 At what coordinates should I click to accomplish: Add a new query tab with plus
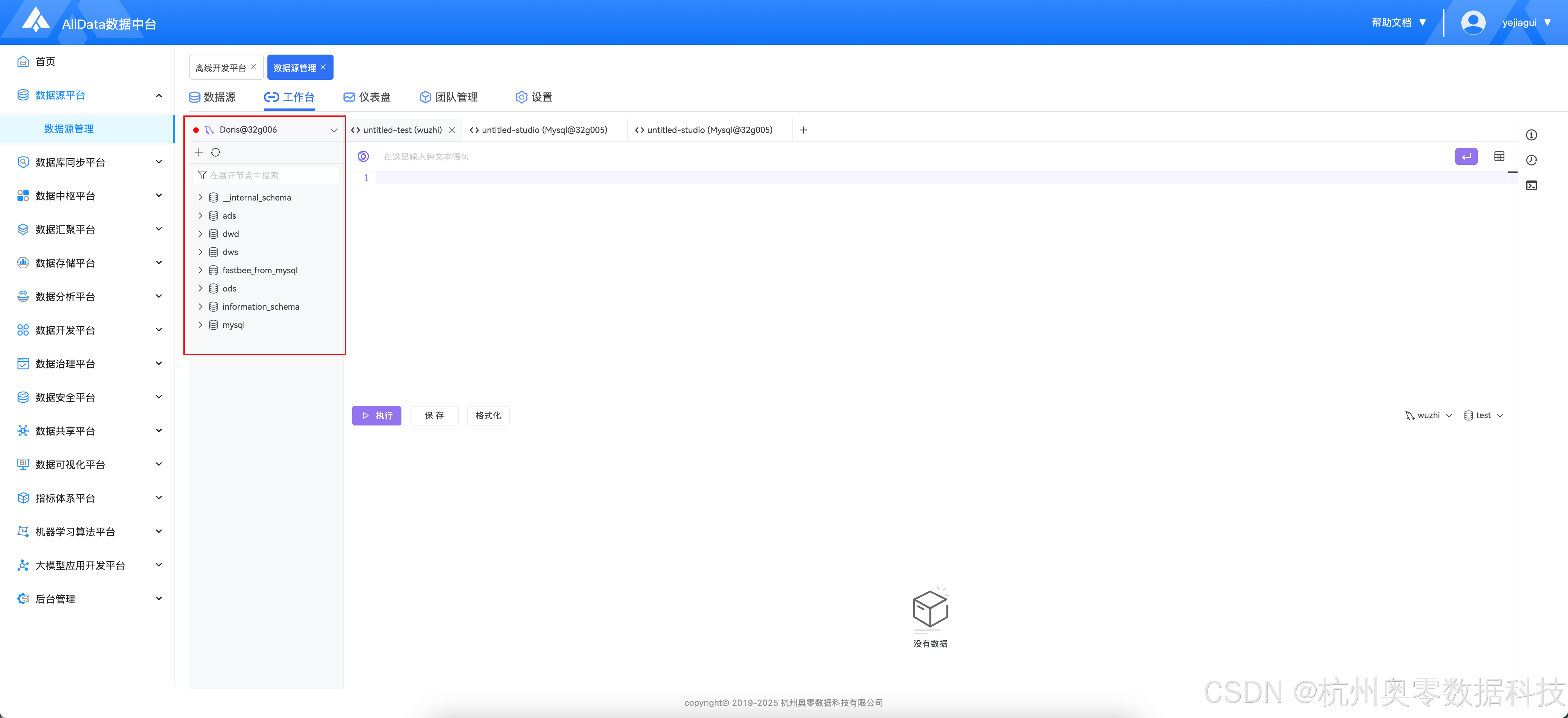[x=804, y=129]
